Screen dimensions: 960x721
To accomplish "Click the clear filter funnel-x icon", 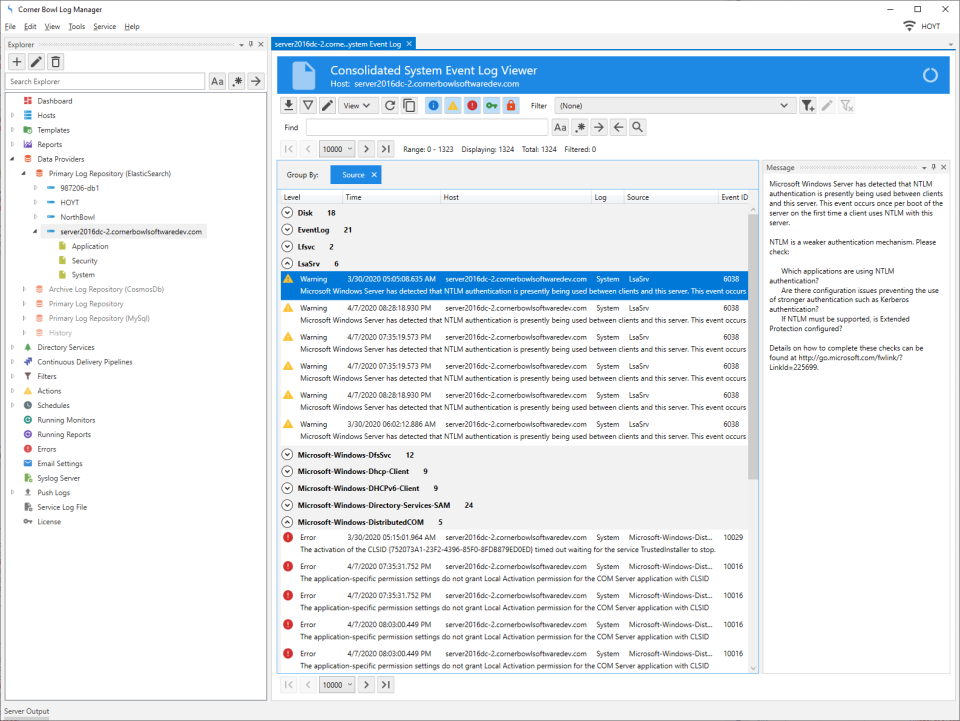I will [847, 106].
